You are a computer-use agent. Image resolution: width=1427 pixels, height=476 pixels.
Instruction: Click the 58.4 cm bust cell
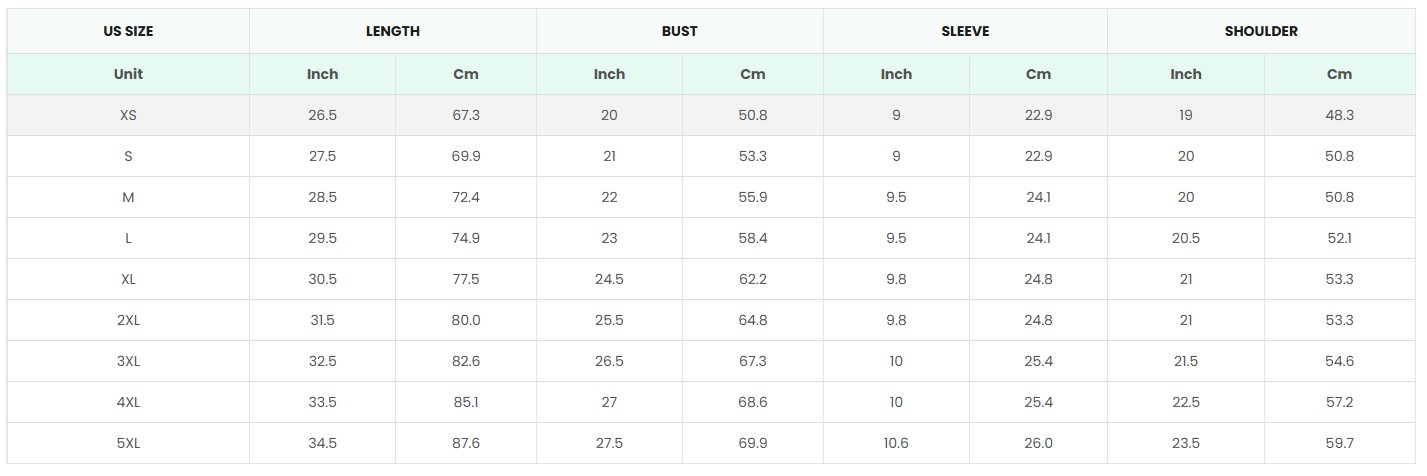coord(753,238)
